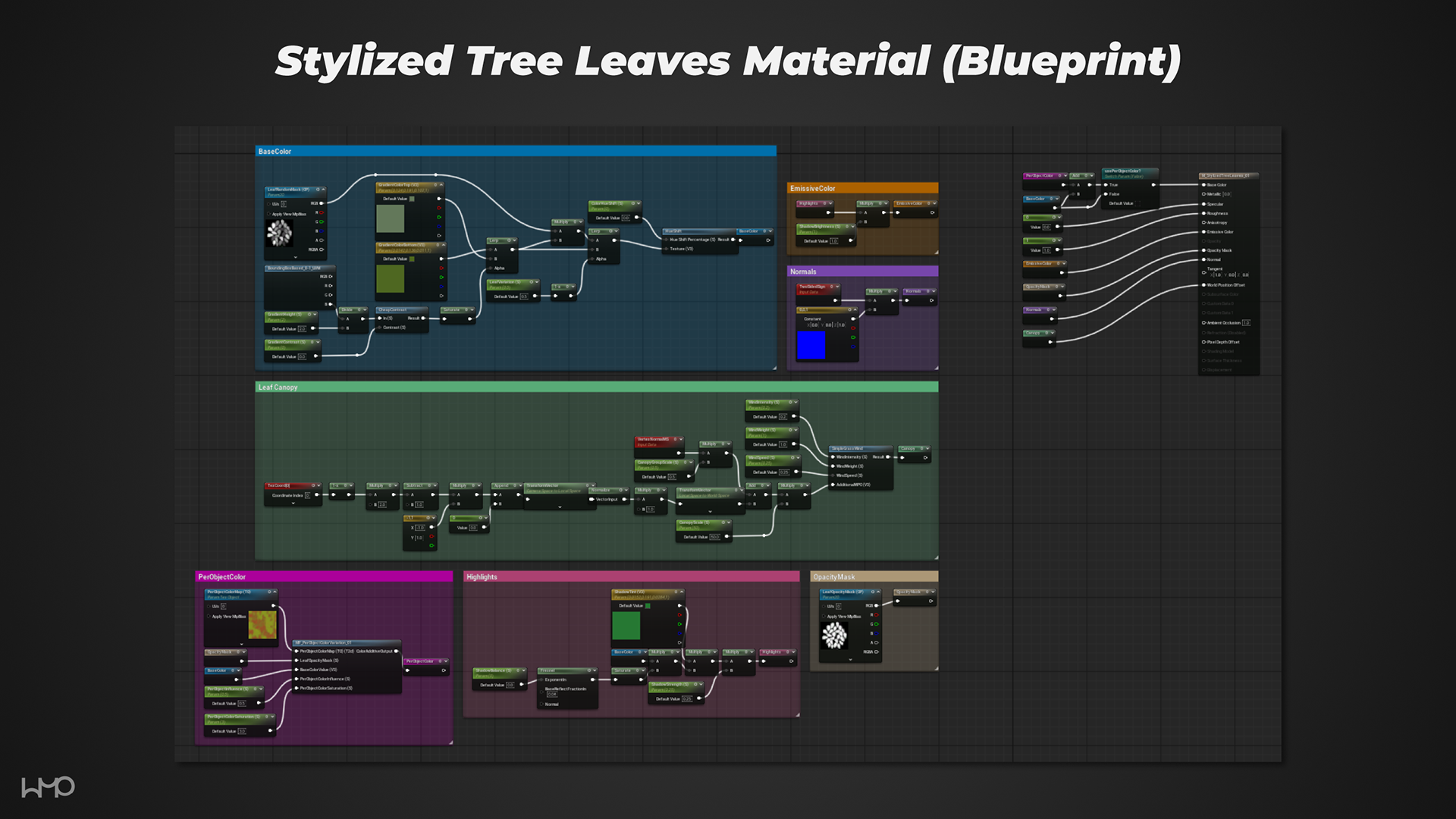Click the Base Color input pin on material output

pyautogui.click(x=1203, y=185)
